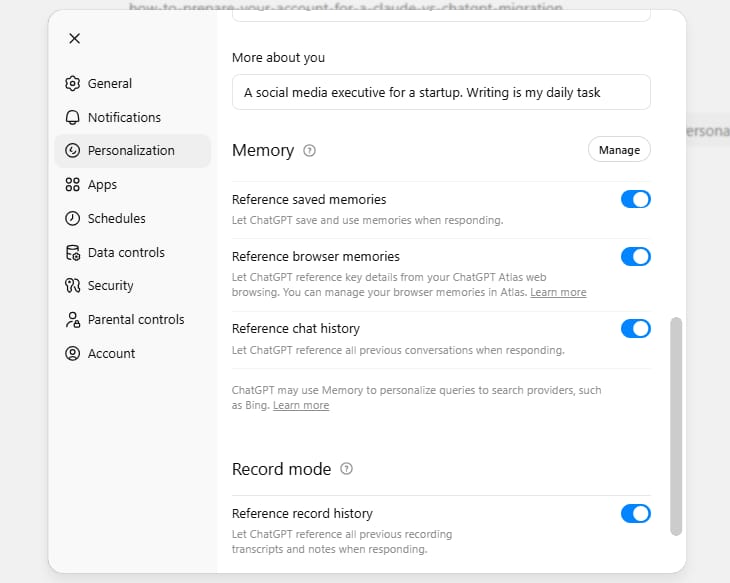Click the Account profile icon
730x583 pixels.
pos(73,353)
